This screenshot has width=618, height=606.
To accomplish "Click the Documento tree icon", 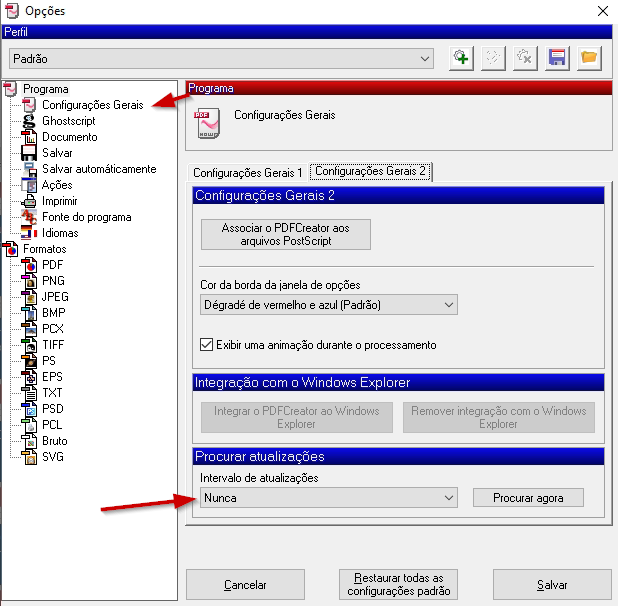I will (29, 137).
